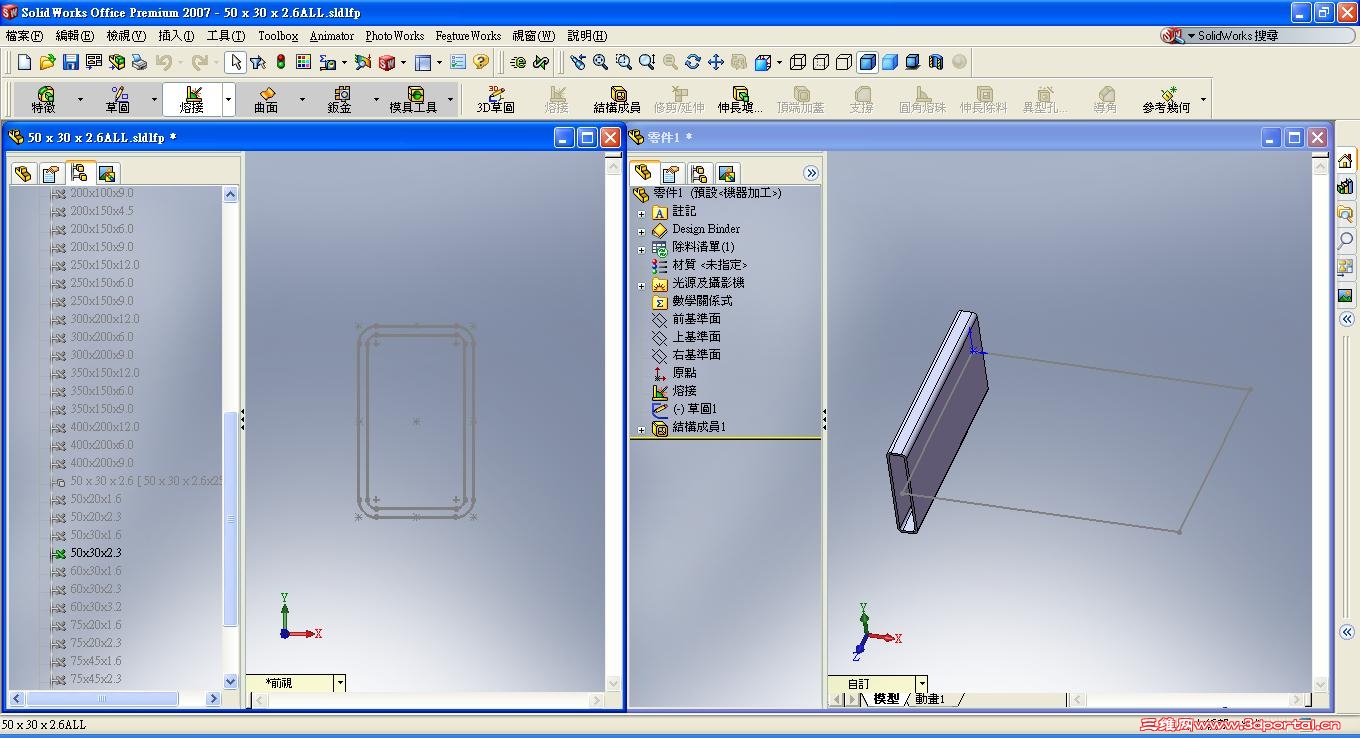Open the 說明(H) menu

point(587,35)
